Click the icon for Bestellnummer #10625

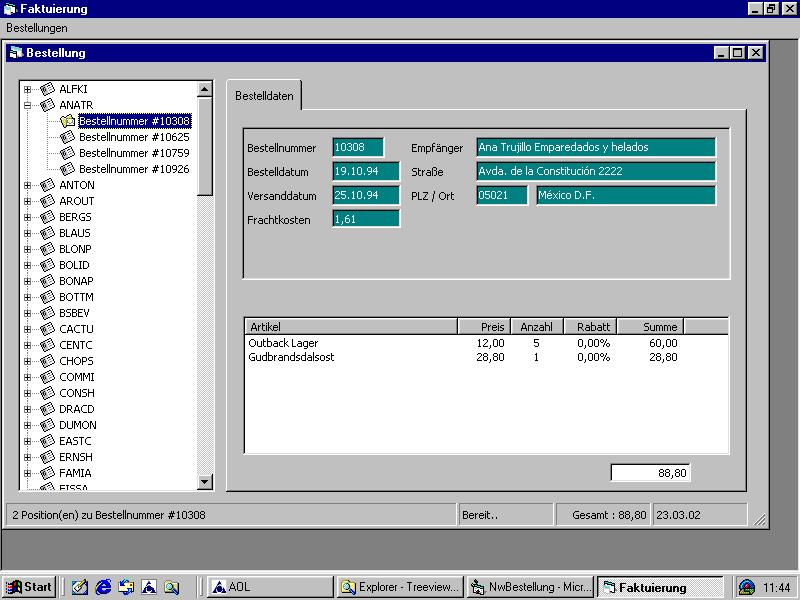pos(67,137)
